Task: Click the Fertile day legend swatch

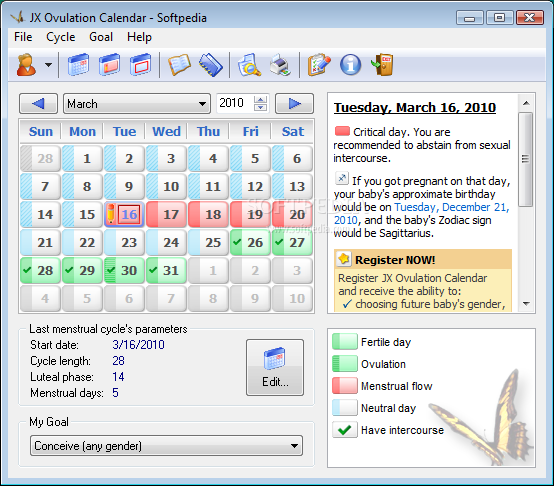Action: tap(344, 342)
